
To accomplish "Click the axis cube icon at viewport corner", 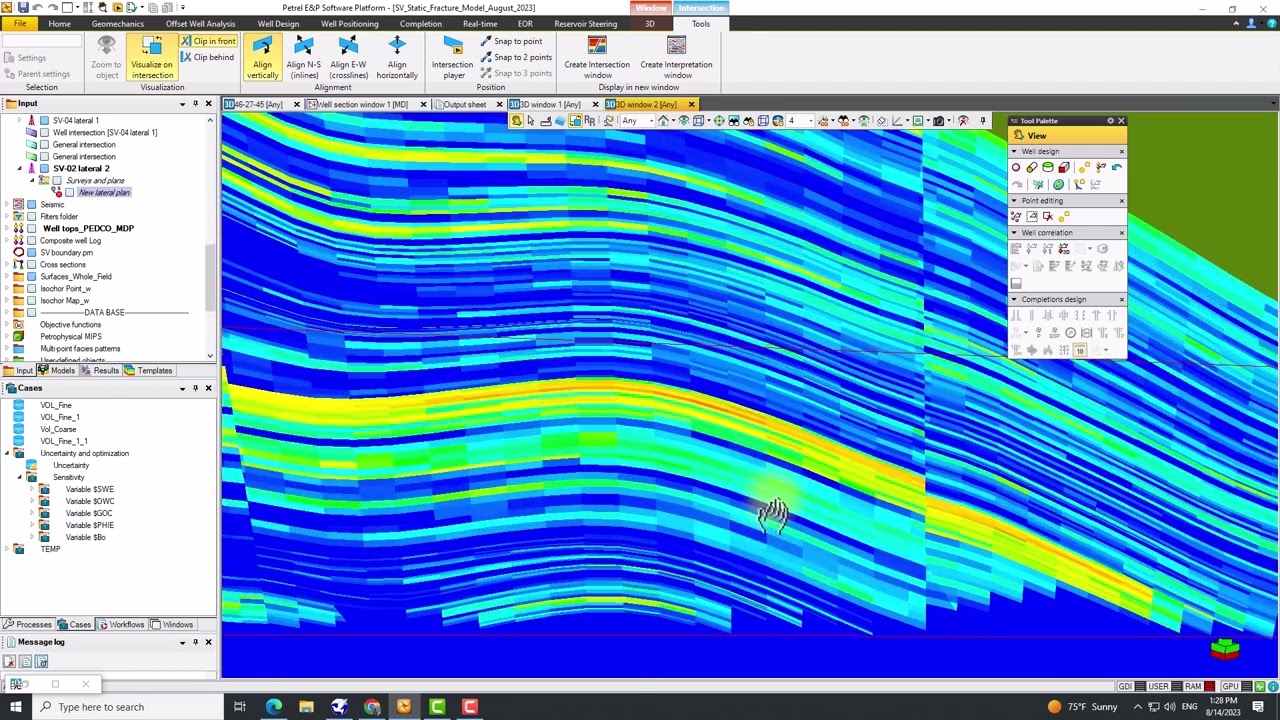I will click(x=1225, y=649).
